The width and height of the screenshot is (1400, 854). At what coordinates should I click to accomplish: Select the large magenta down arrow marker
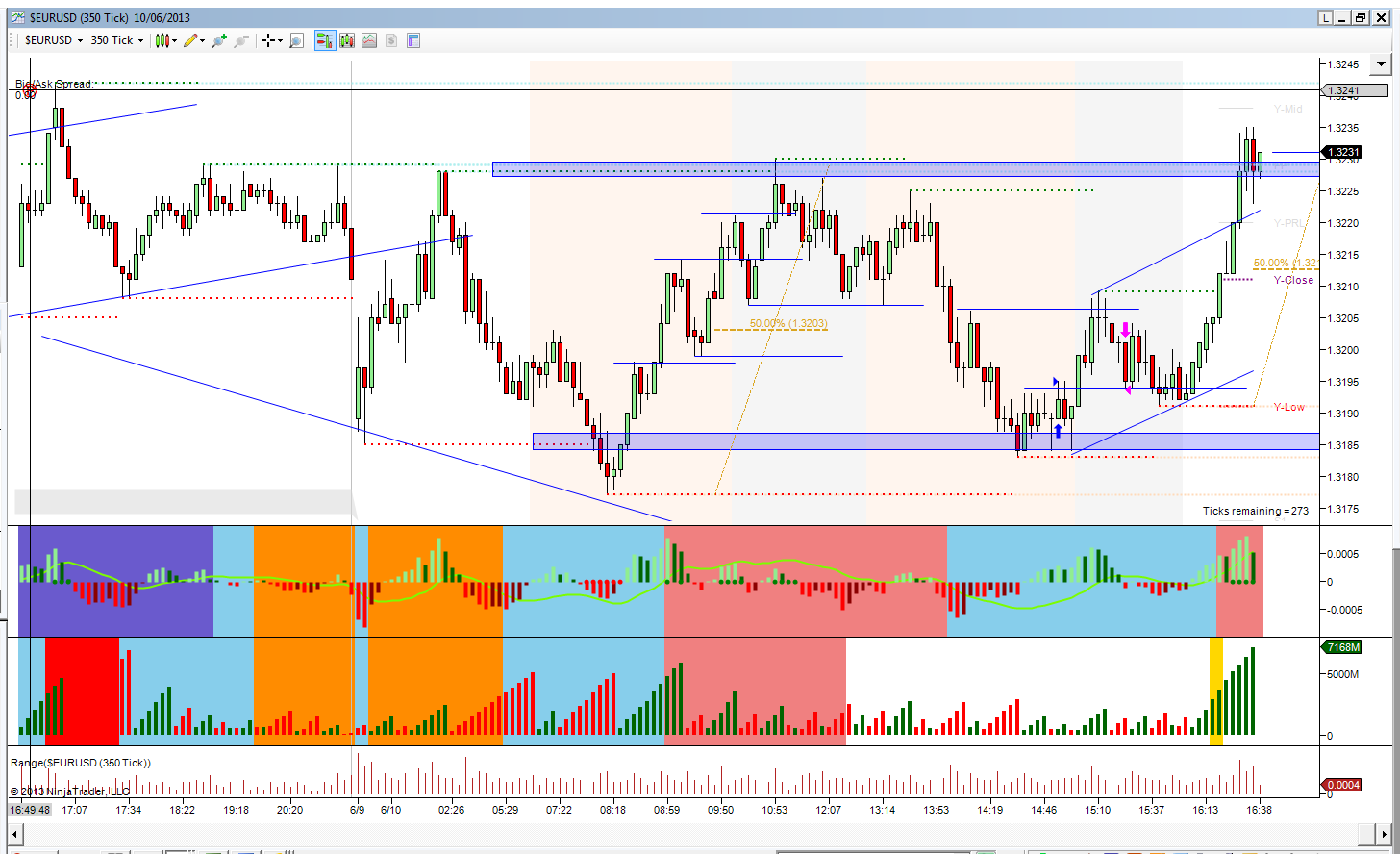[1125, 330]
